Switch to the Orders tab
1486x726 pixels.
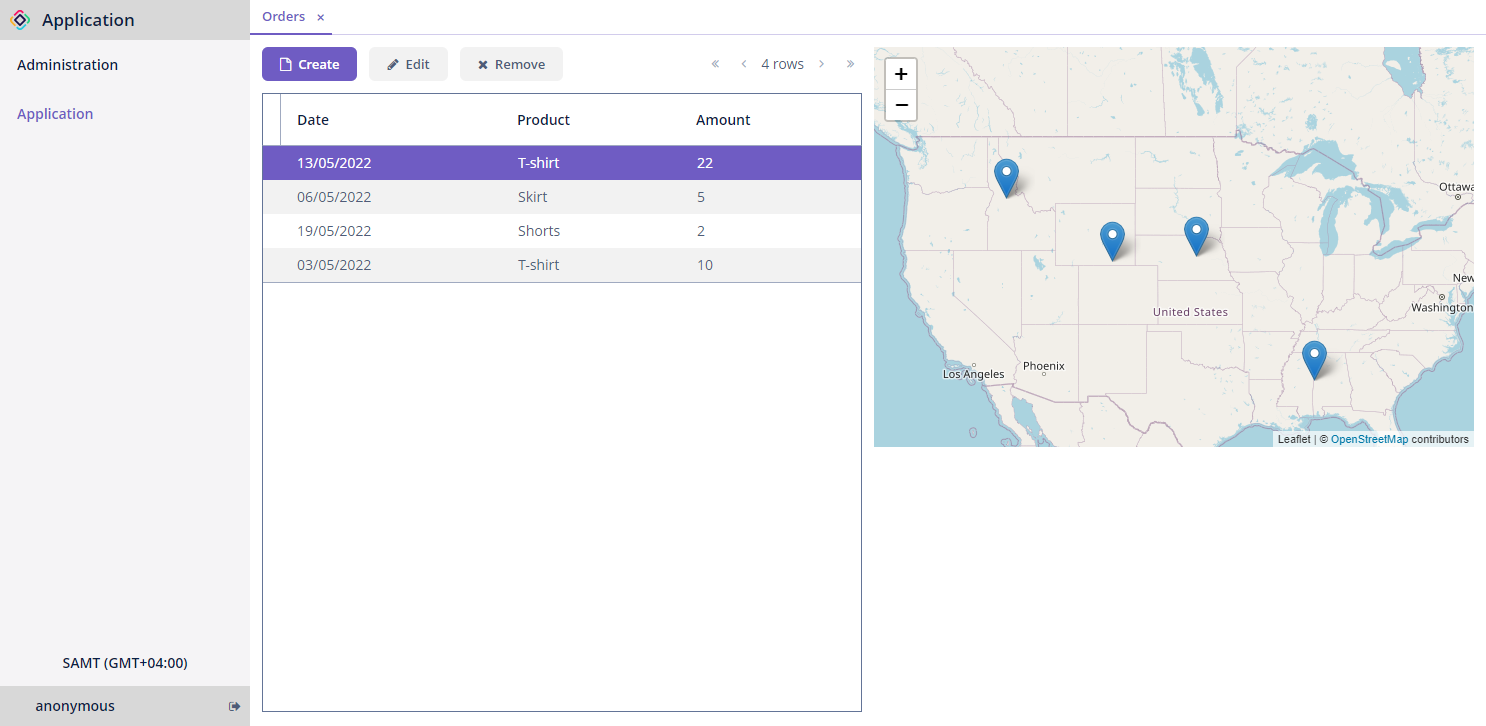click(x=283, y=17)
